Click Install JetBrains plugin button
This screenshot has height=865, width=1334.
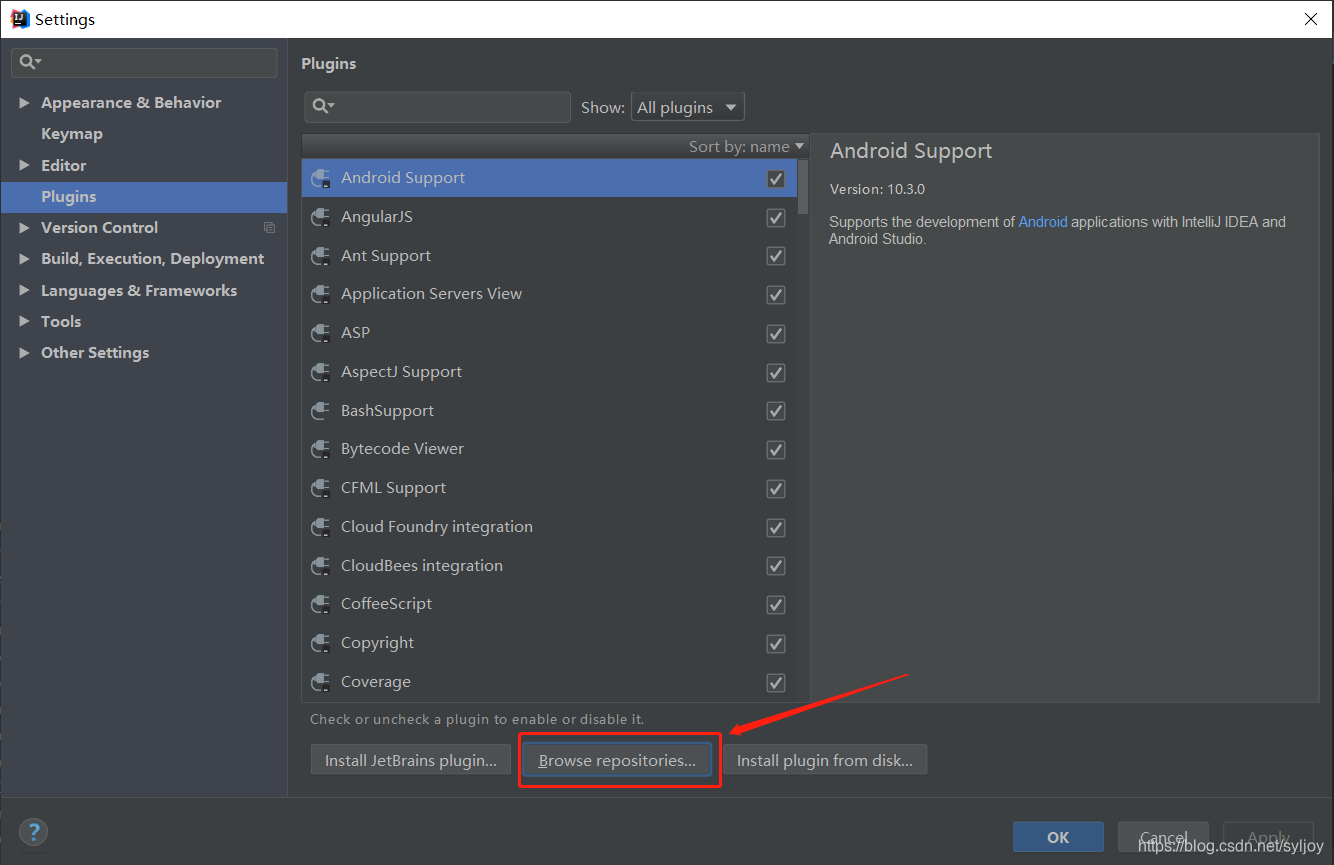[411, 760]
